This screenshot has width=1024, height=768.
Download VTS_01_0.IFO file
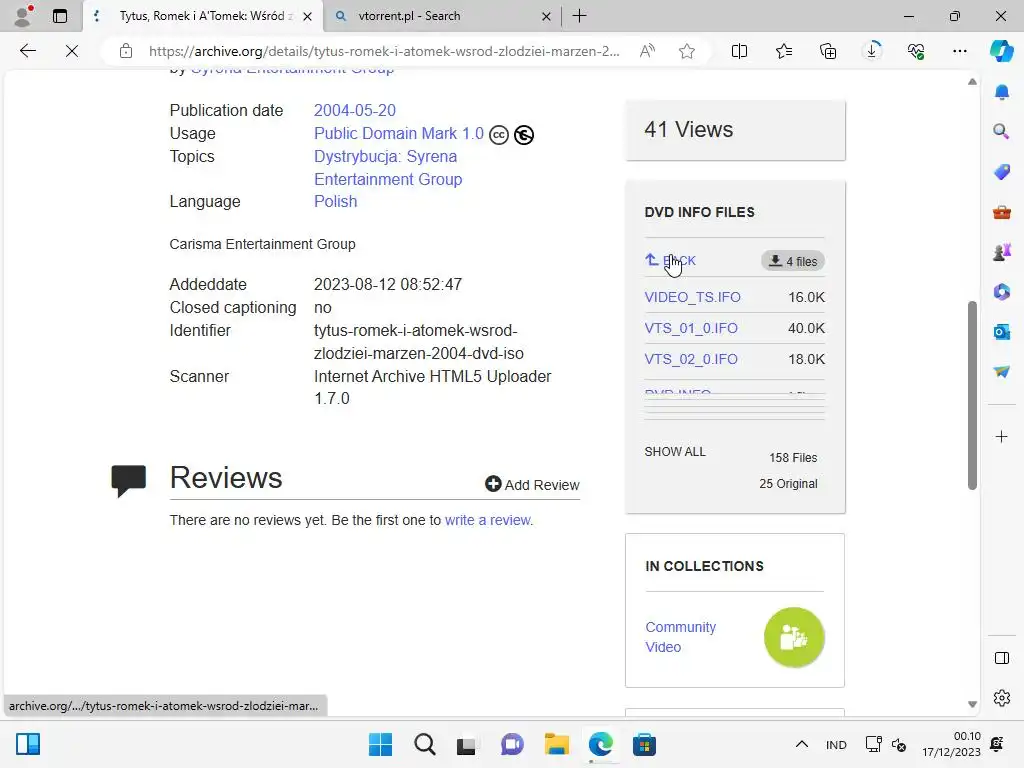point(691,328)
